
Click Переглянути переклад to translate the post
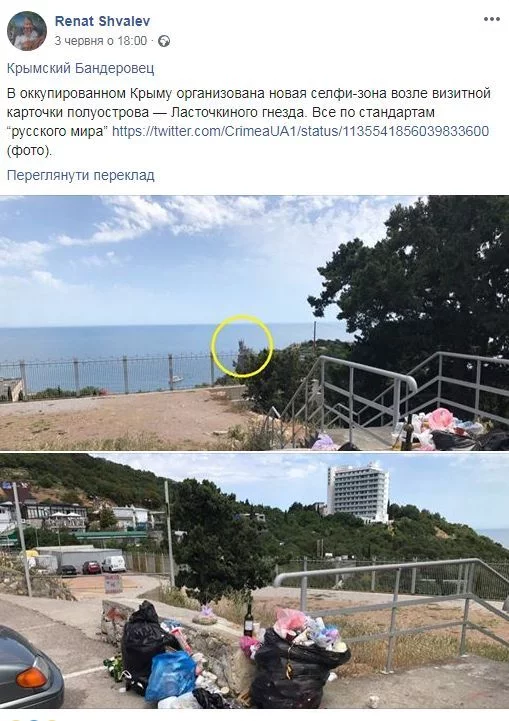[x=80, y=176]
